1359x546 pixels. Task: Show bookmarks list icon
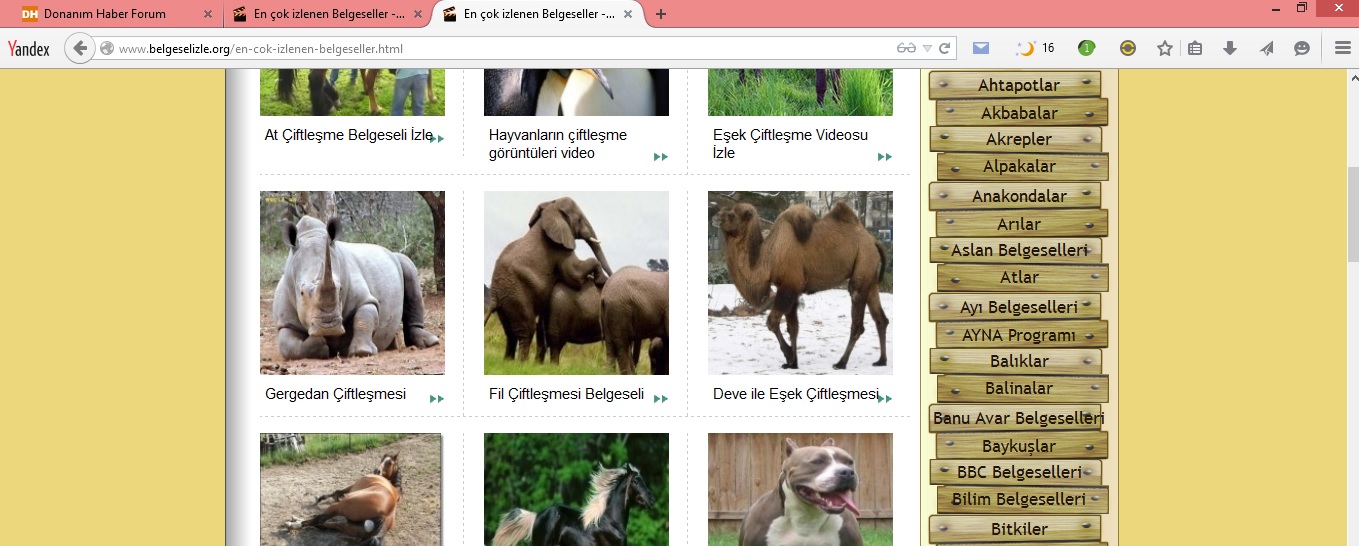pos(1195,48)
